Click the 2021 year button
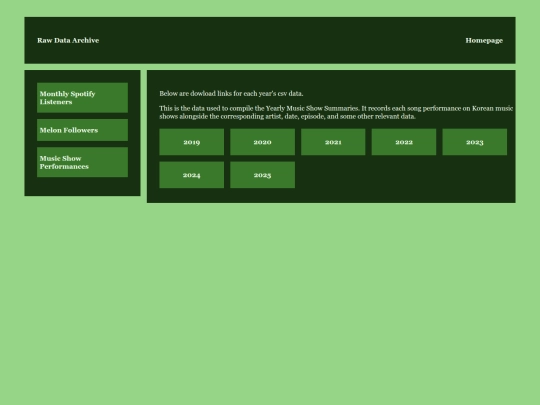 tap(333, 142)
